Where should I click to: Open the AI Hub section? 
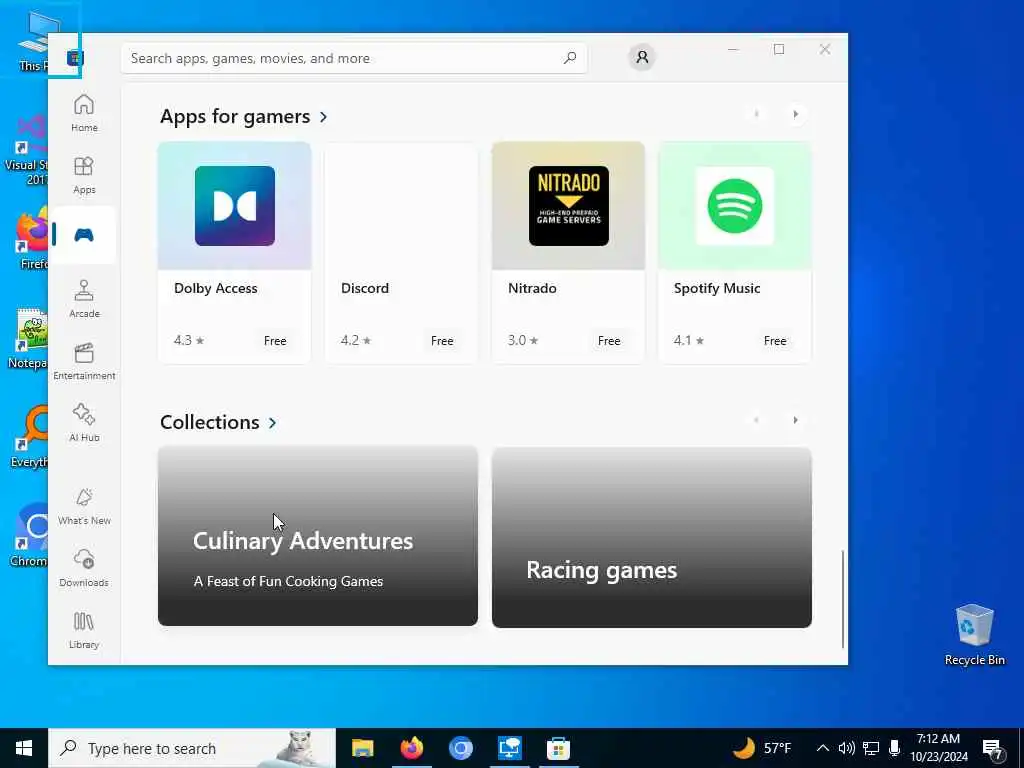[x=84, y=423]
